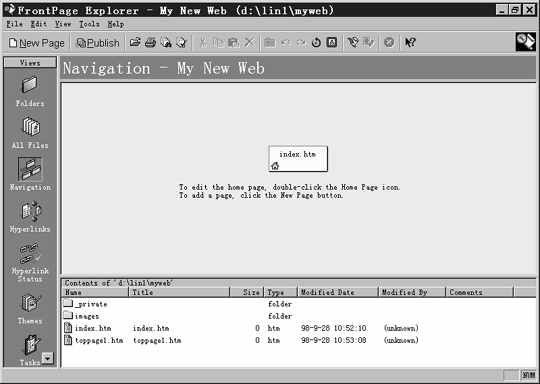Sort by the Name column header
Screen dimensions: 540x384
(95, 292)
